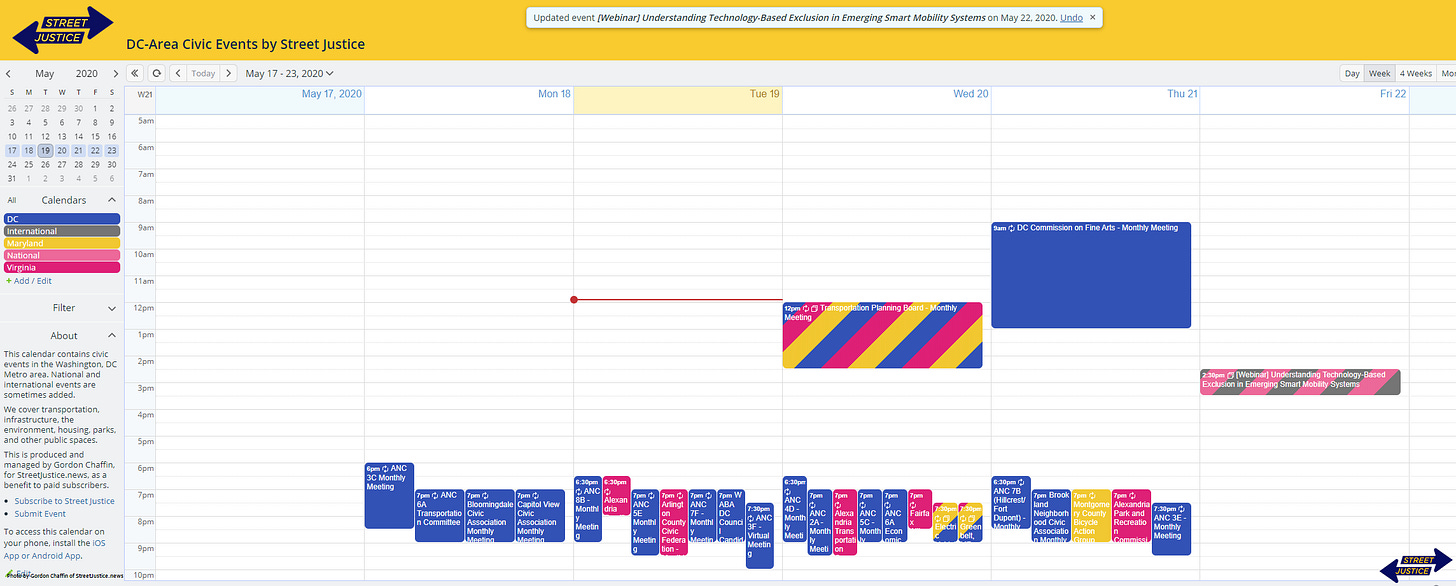Toggle the DC calendar

[x=62, y=219]
